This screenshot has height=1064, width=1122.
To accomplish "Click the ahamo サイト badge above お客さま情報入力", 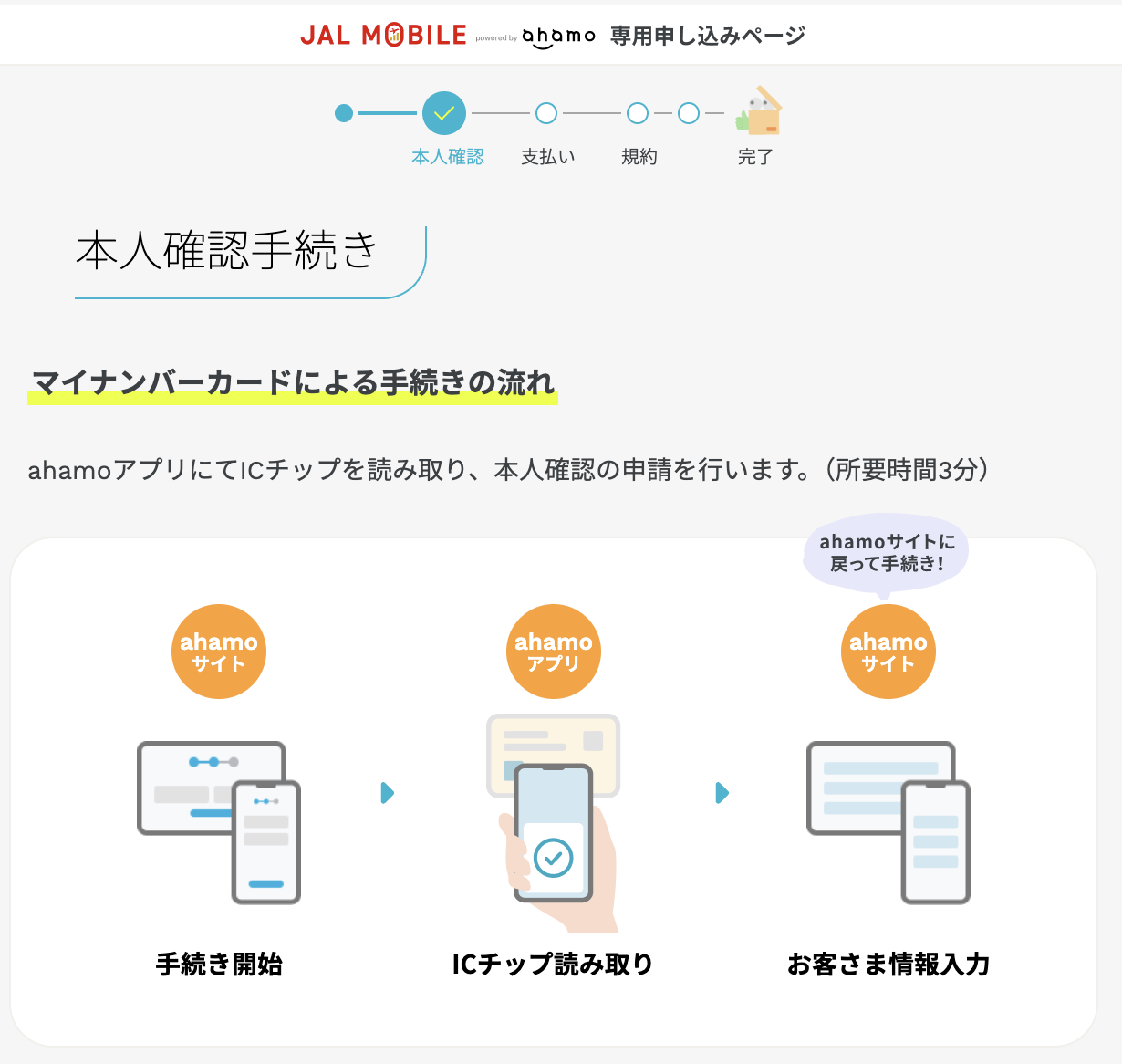I will (888, 652).
